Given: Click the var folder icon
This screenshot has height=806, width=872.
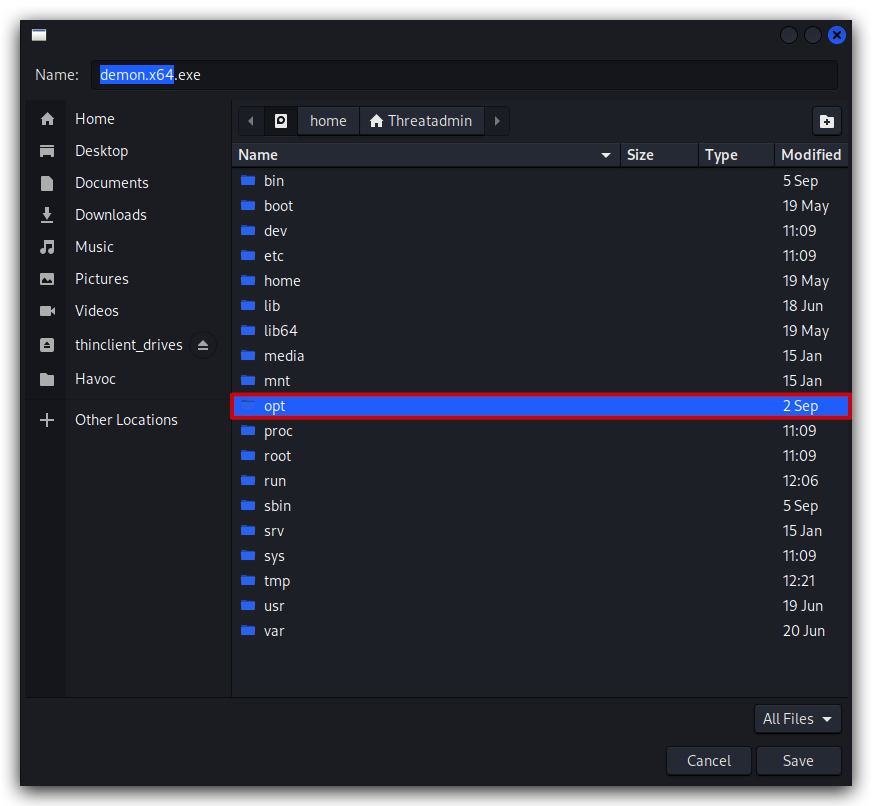Looking at the screenshot, I should tap(248, 631).
